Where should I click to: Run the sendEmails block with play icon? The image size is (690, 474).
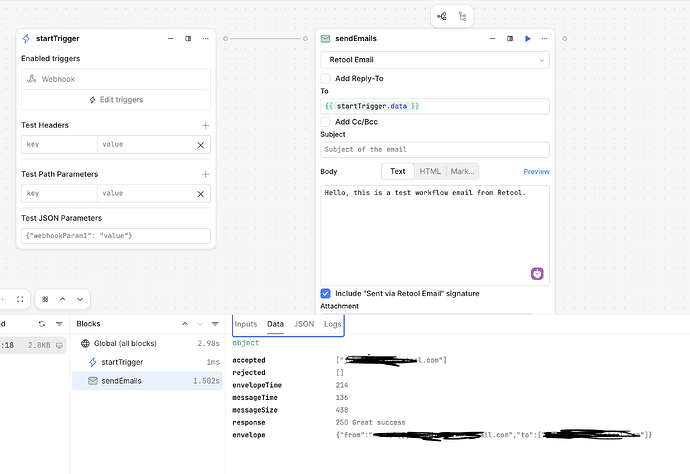point(528,39)
